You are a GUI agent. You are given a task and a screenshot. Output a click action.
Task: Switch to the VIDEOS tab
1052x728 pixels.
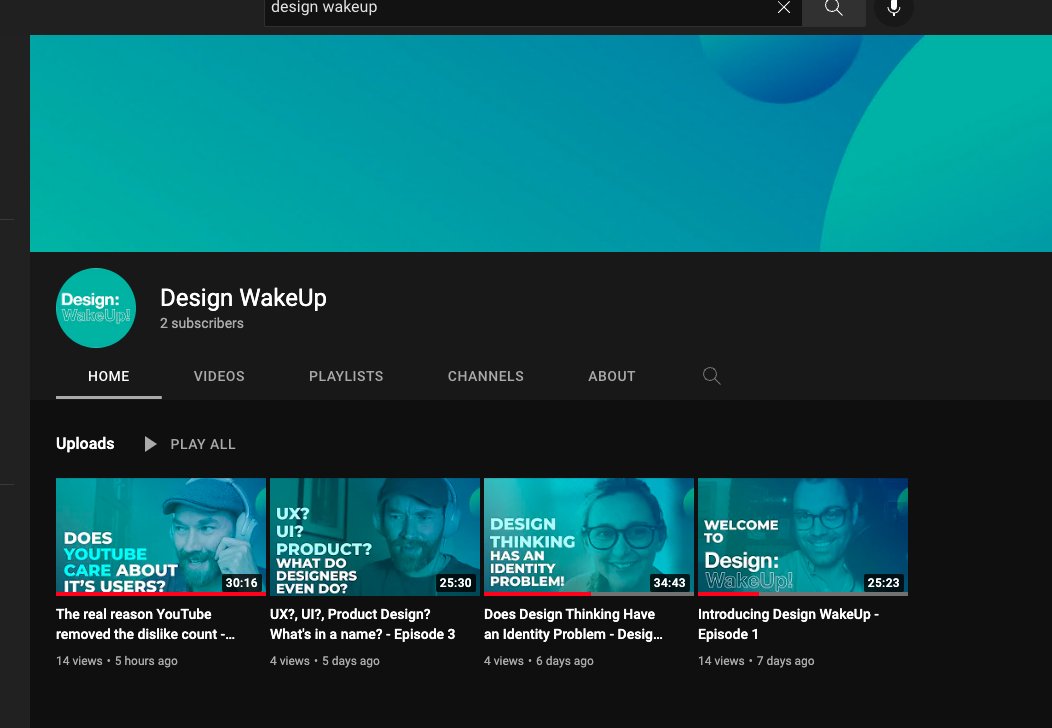(219, 376)
